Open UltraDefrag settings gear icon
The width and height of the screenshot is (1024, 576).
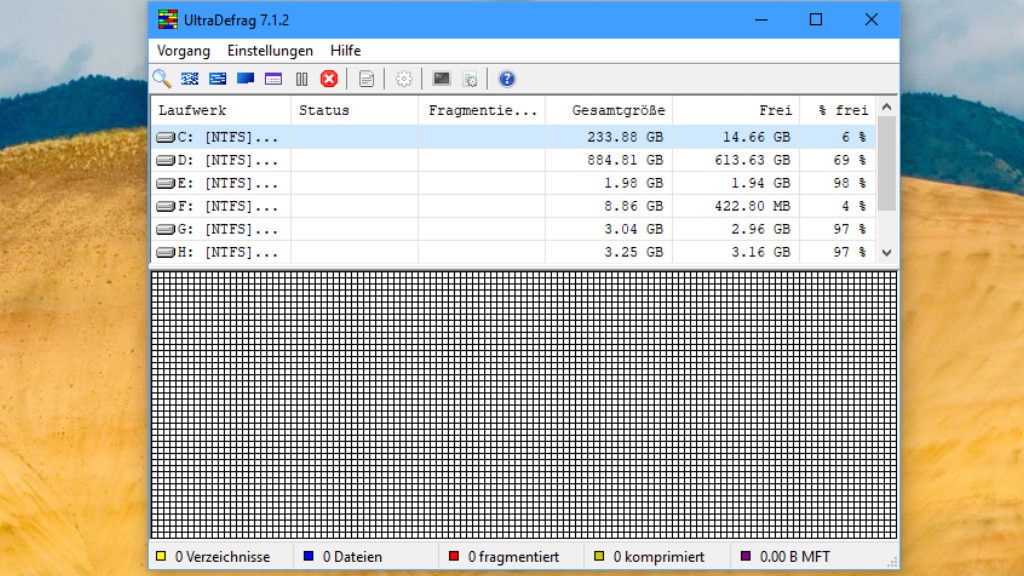[404, 79]
